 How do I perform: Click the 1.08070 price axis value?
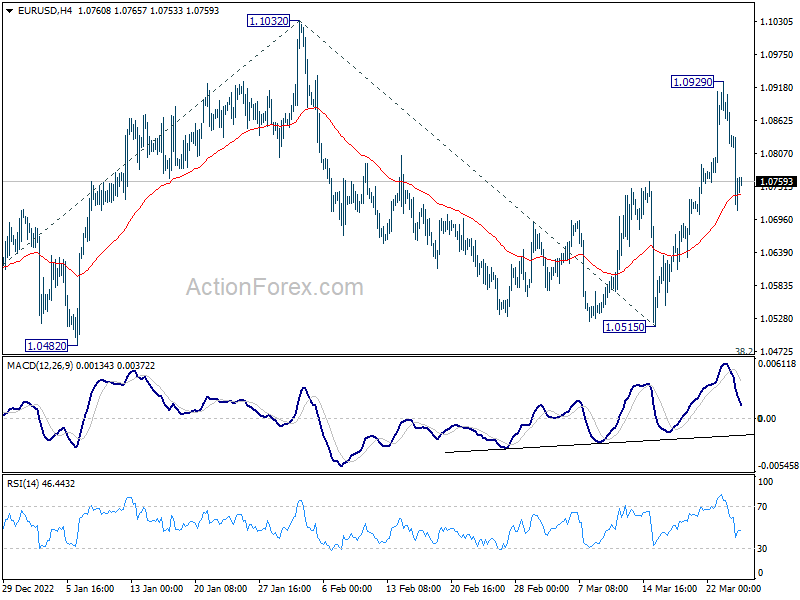click(x=776, y=154)
